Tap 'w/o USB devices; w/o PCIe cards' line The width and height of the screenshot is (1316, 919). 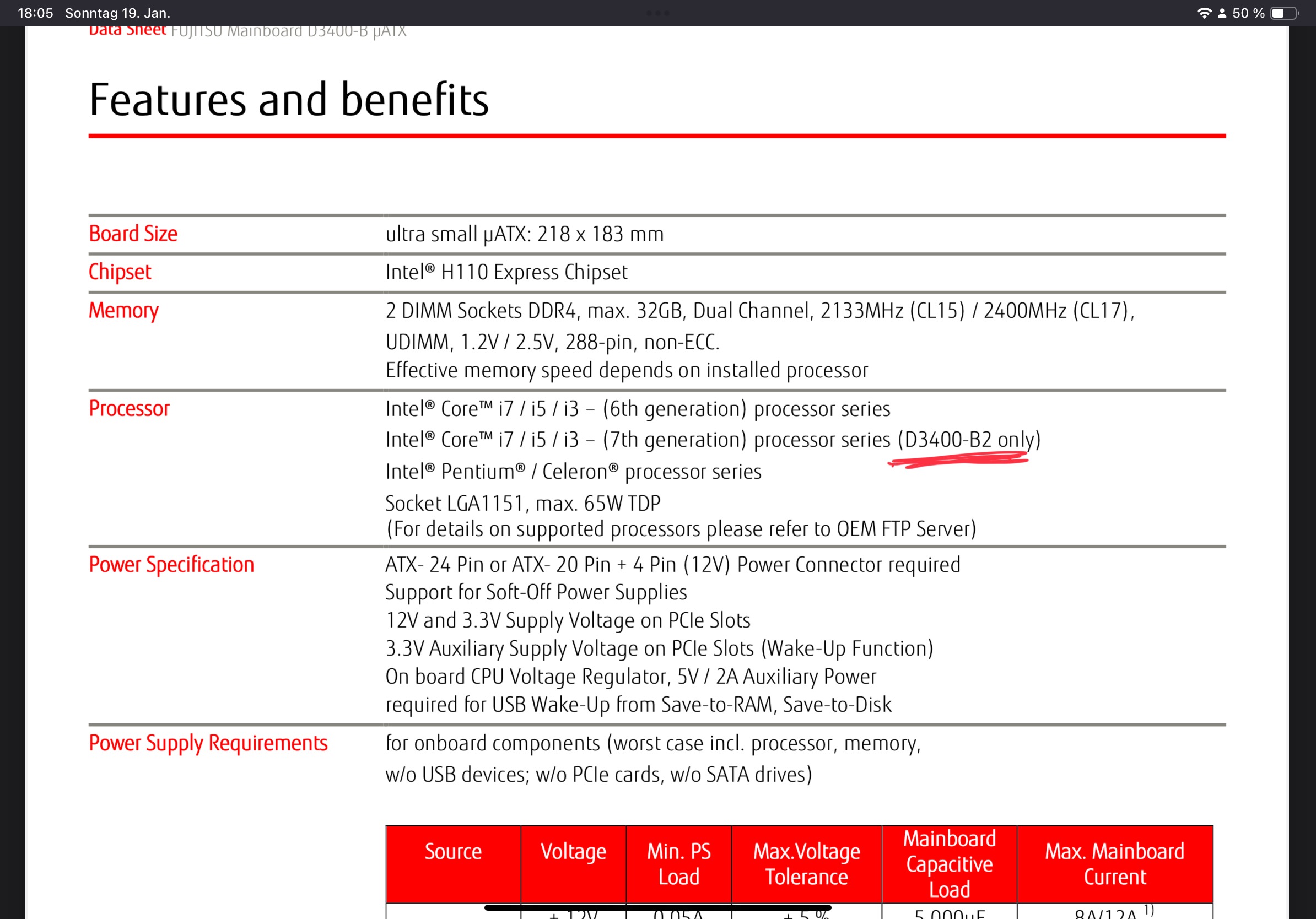point(598,775)
